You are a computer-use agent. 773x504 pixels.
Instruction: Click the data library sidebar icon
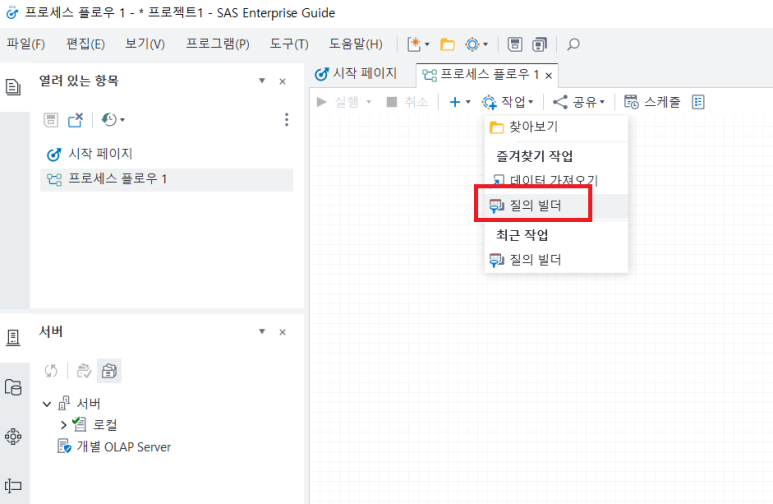tap(13, 387)
